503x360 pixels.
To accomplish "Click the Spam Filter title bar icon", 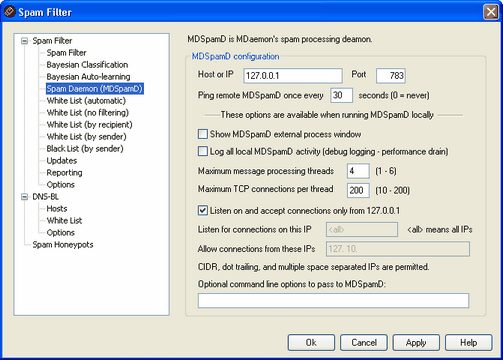I will coord(10,12).
